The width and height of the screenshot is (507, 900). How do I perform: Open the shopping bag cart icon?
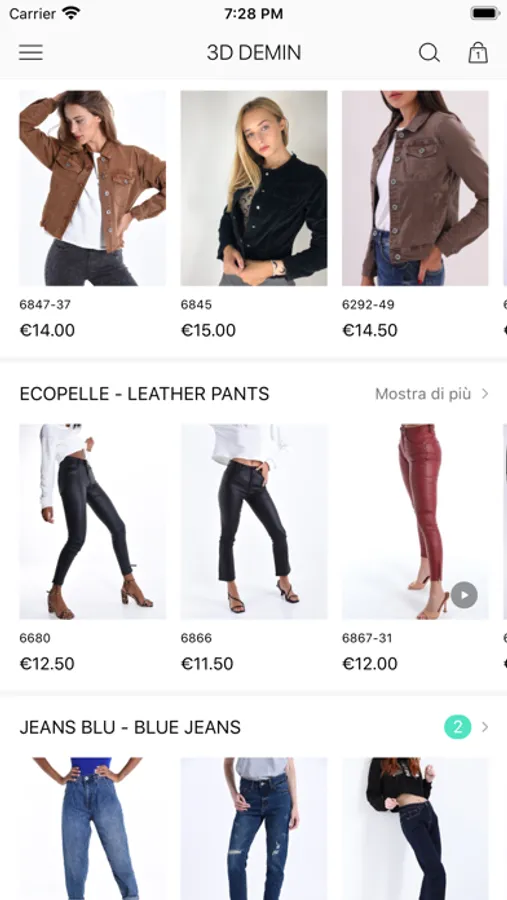(x=478, y=53)
